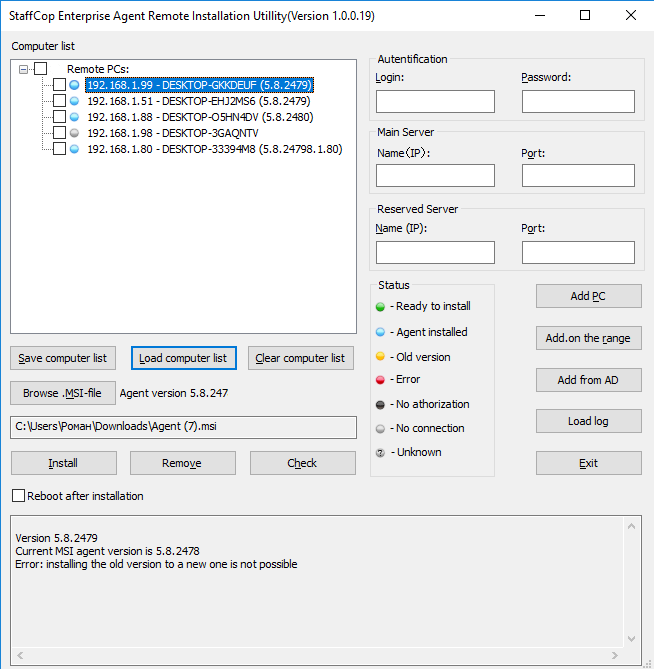Click Save computer list button
This screenshot has height=669, width=654.
click(62, 358)
